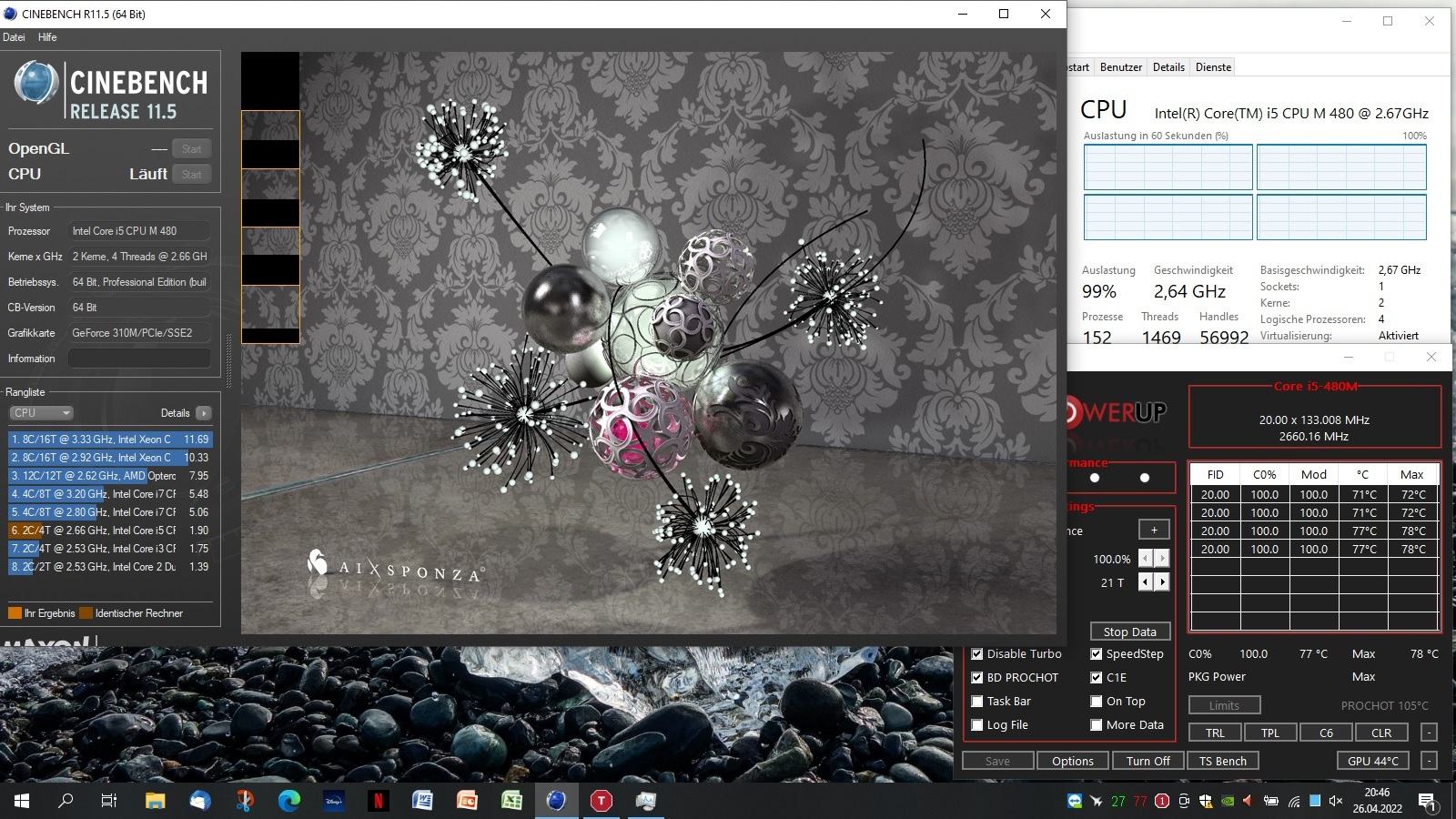Click minus button next to CLR
Screen dimensions: 1456x819
point(1429,733)
